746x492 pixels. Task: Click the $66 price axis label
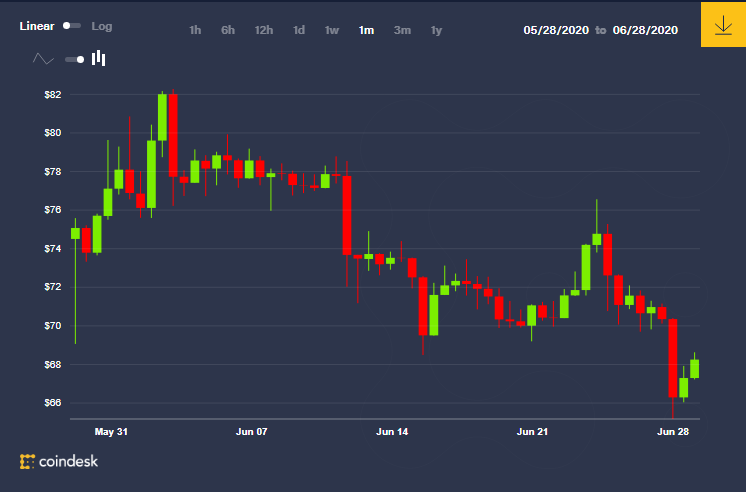tap(53, 403)
